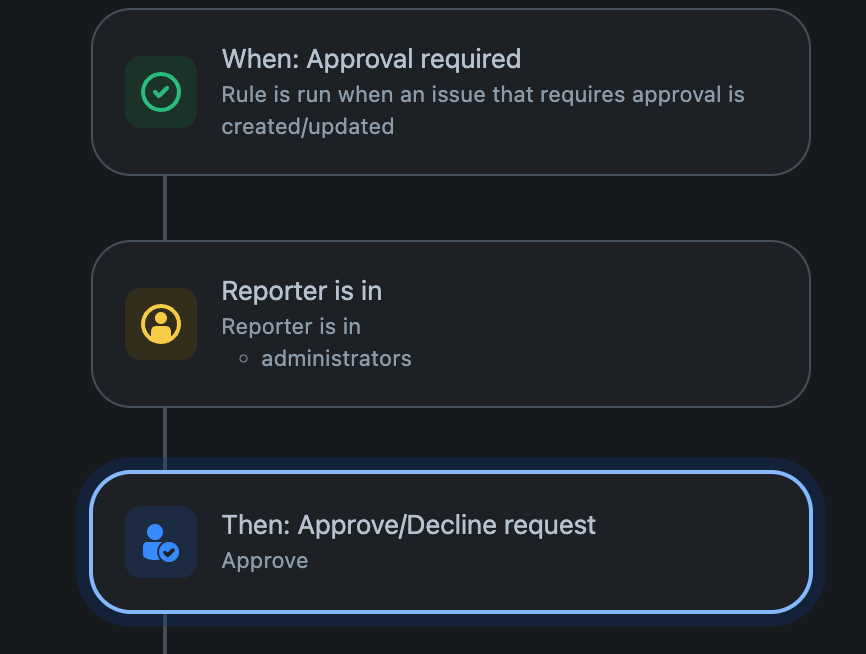This screenshot has width=866, height=654.
Task: Click the 'Approve' value under the action
Action: pos(264,561)
